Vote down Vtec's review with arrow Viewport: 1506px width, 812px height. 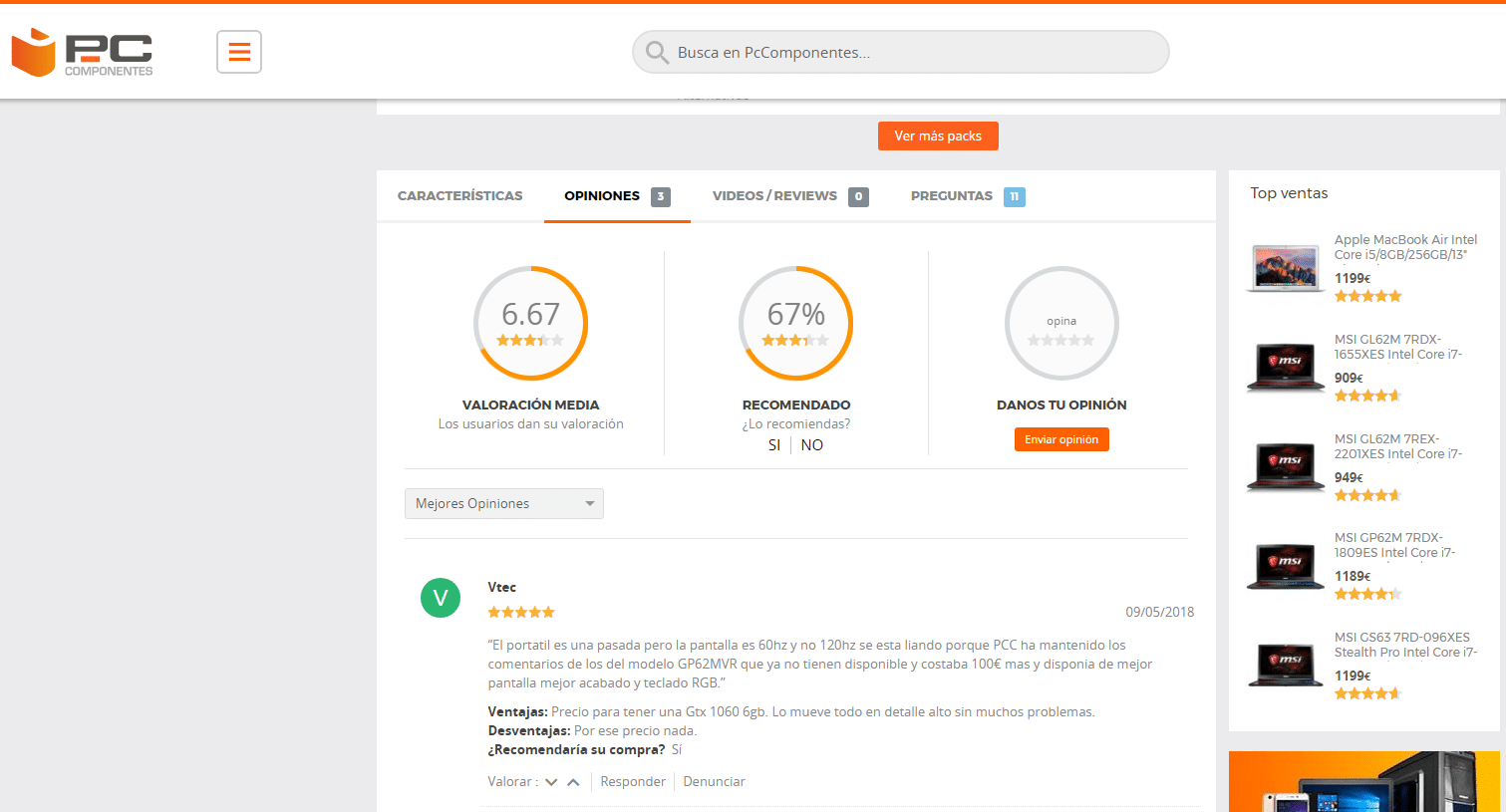coord(551,782)
